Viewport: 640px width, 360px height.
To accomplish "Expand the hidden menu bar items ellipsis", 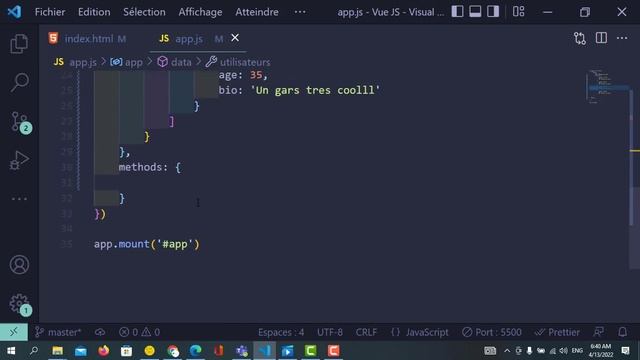I will tap(300, 12).
